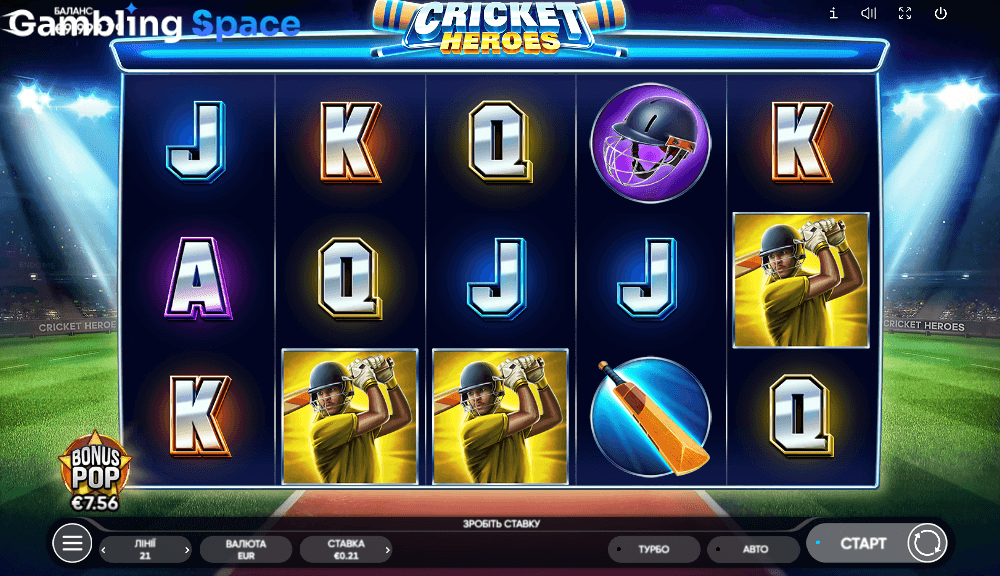
Task: Click the cricket bat symbol
Action: [651, 417]
